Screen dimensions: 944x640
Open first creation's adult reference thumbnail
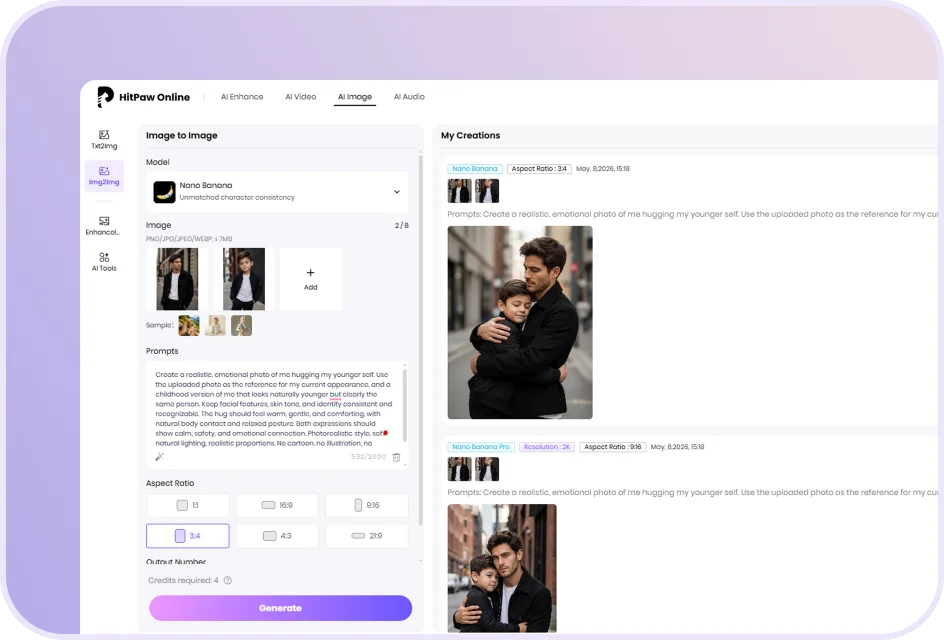pos(459,191)
